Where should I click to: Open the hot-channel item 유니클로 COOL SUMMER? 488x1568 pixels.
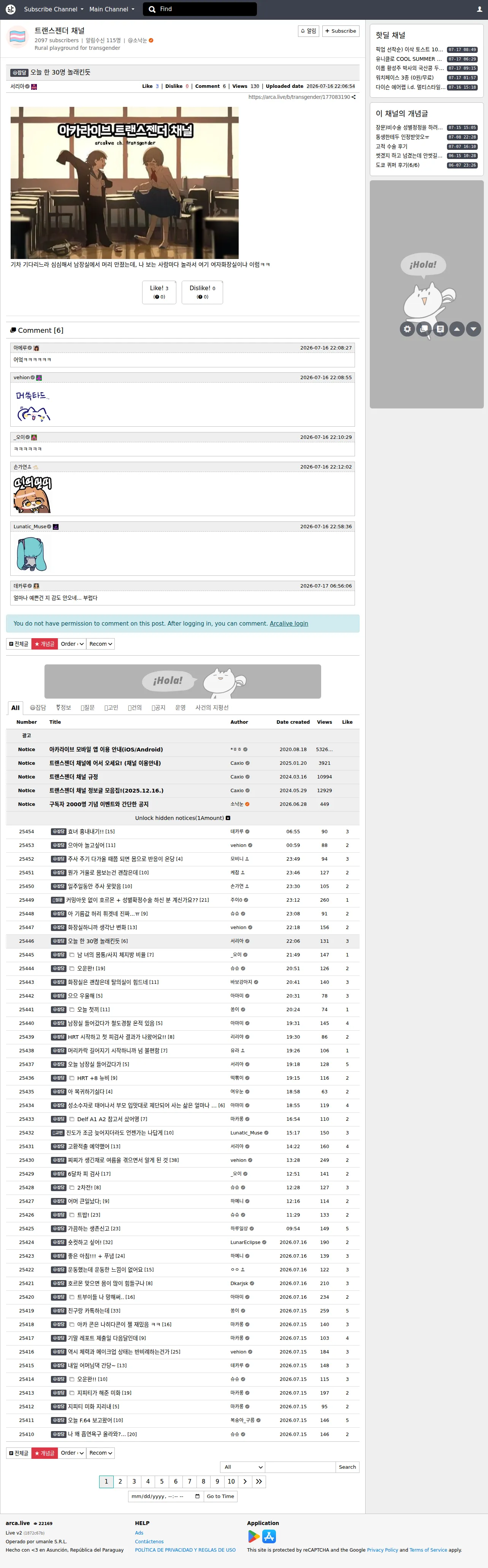[409, 59]
